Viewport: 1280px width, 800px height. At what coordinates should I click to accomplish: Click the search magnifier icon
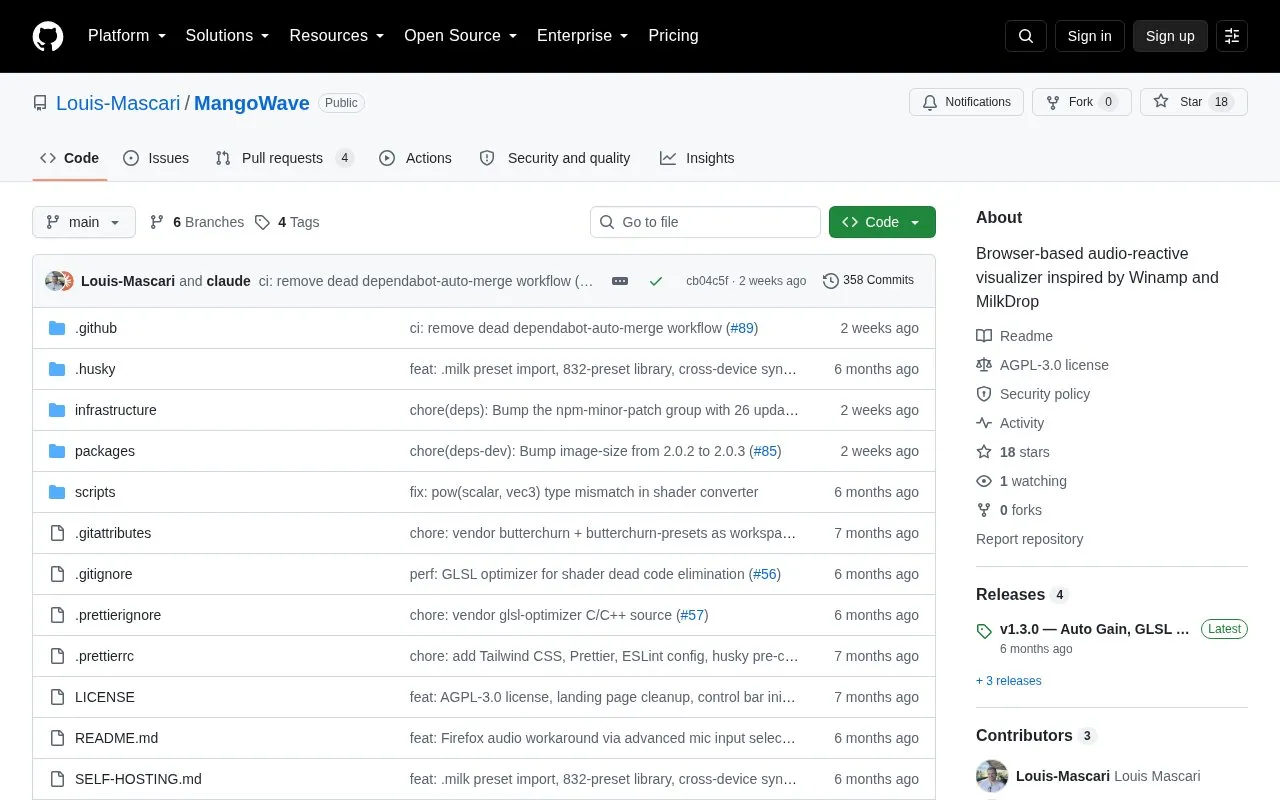[1026, 36]
